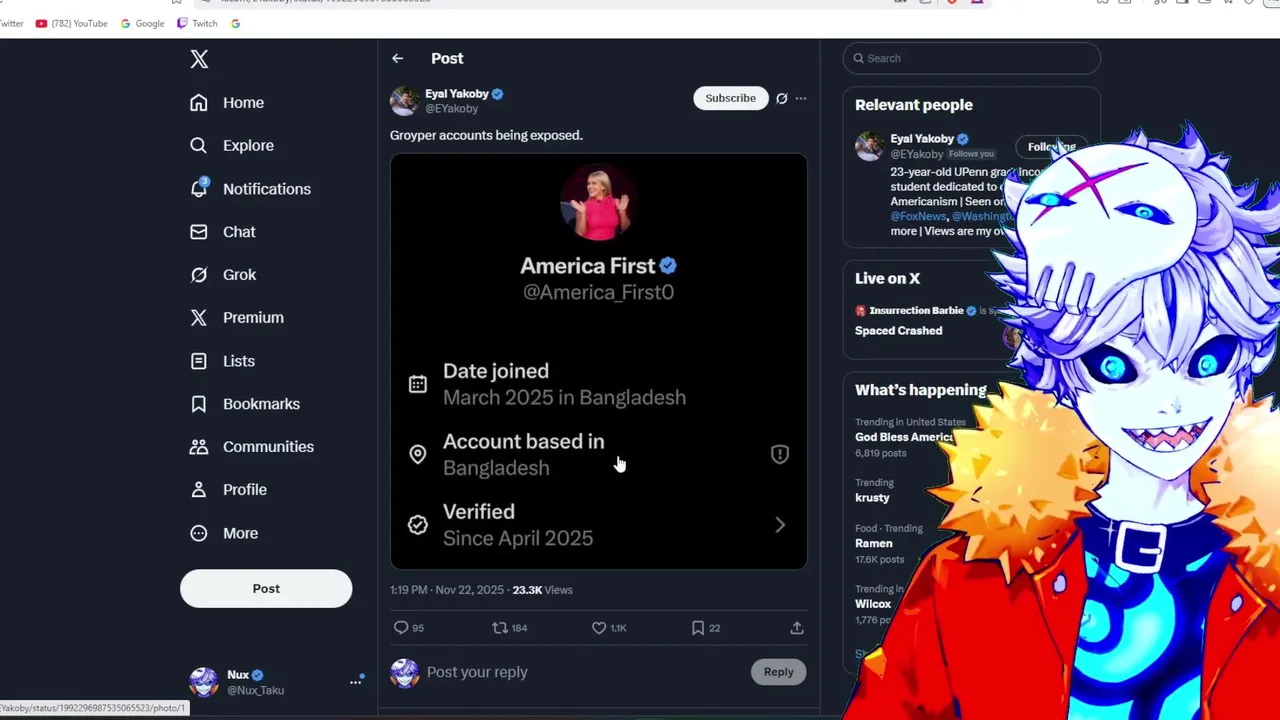Screen dimensions: 1280x720
Task: Open Eyal Yakoby's profile name link
Action: 457,94
